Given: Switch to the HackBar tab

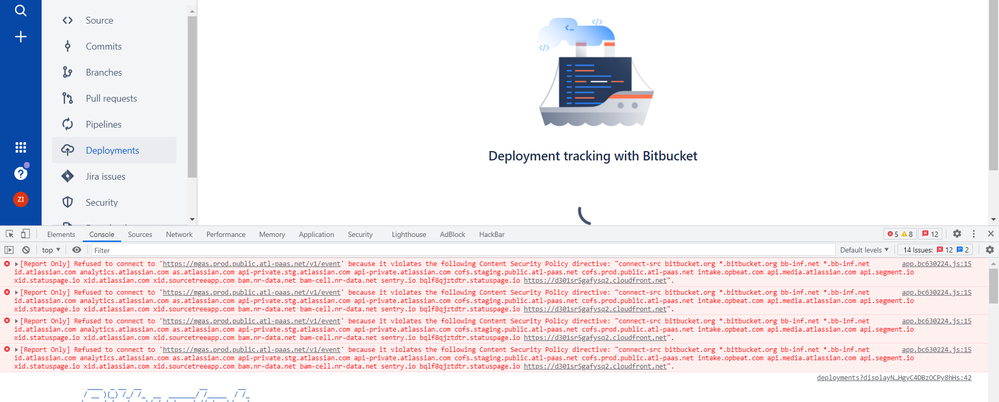Looking at the screenshot, I should click(x=492, y=234).
